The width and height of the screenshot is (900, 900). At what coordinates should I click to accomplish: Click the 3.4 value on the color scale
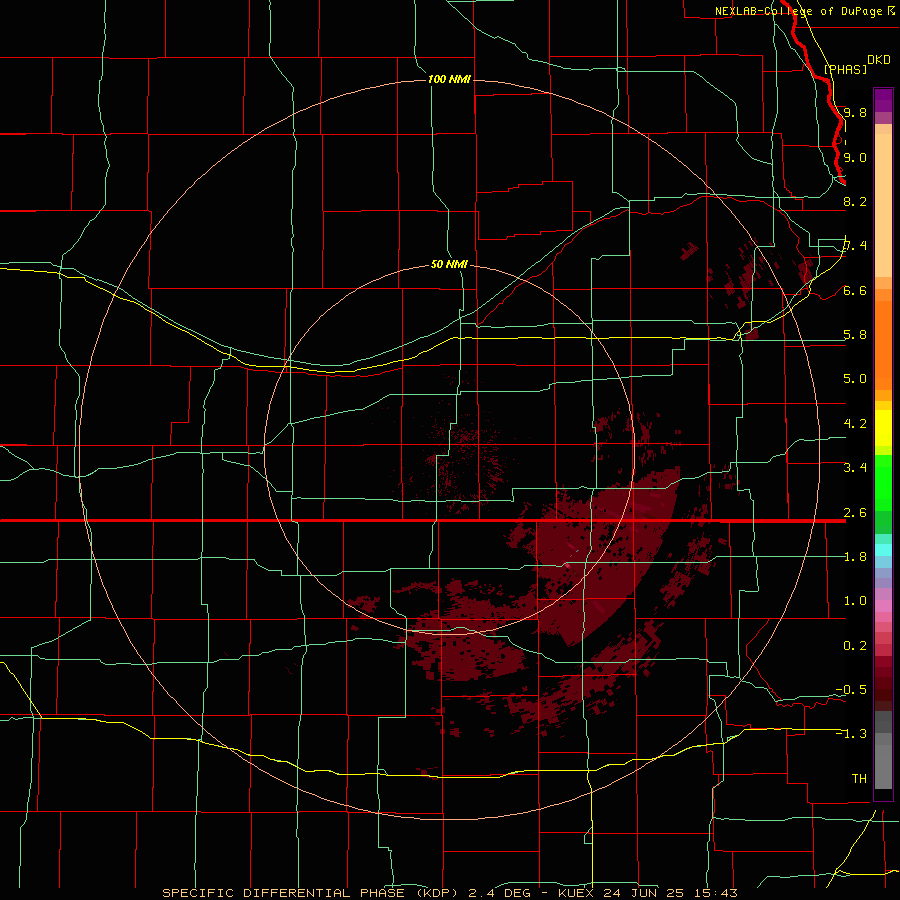[855, 468]
